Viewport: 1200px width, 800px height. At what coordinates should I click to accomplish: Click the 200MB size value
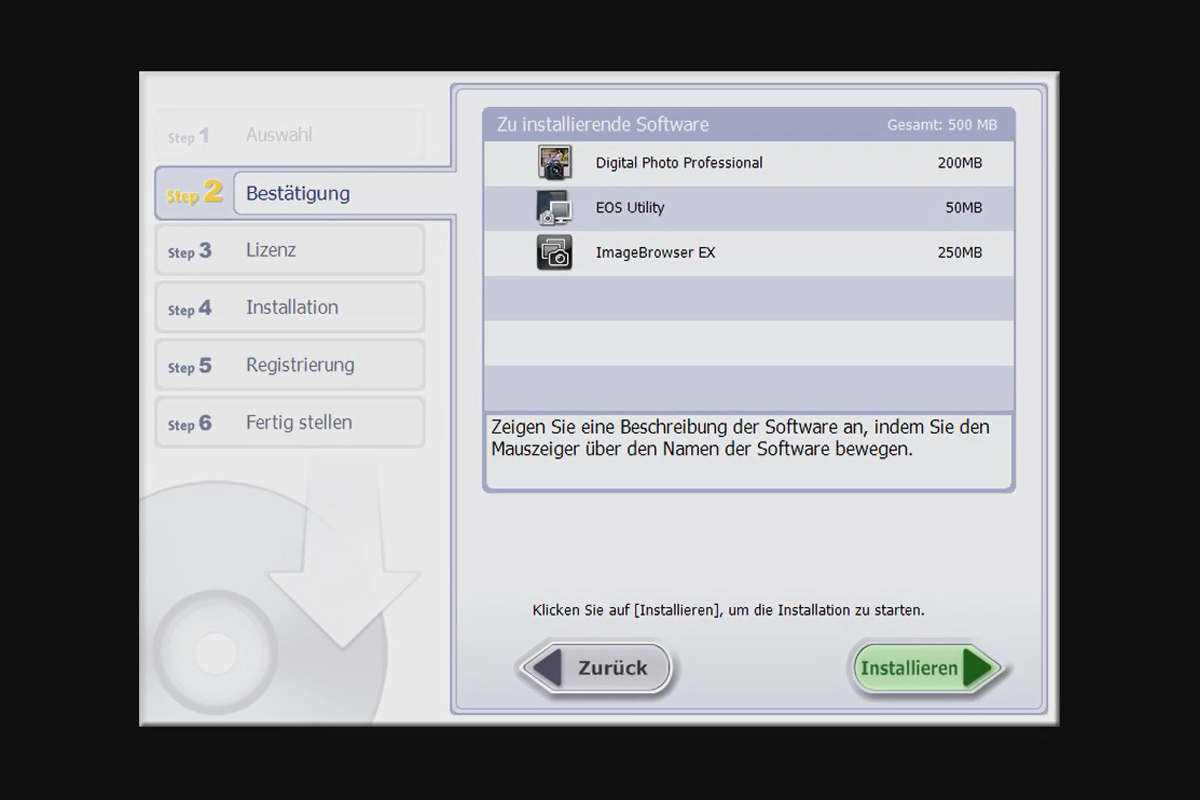(x=960, y=163)
